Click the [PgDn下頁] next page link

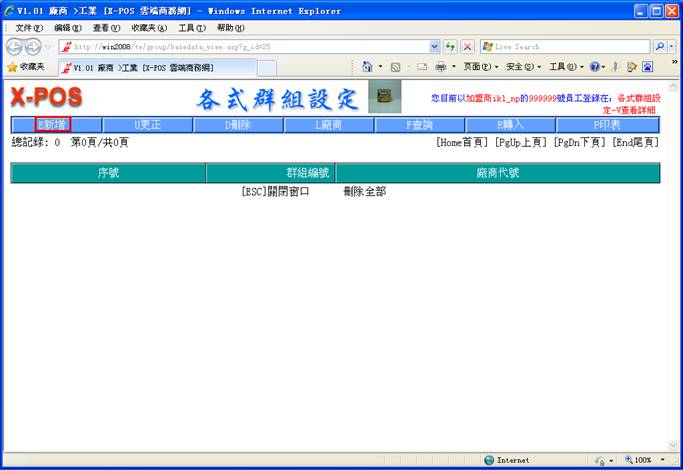pos(578,143)
